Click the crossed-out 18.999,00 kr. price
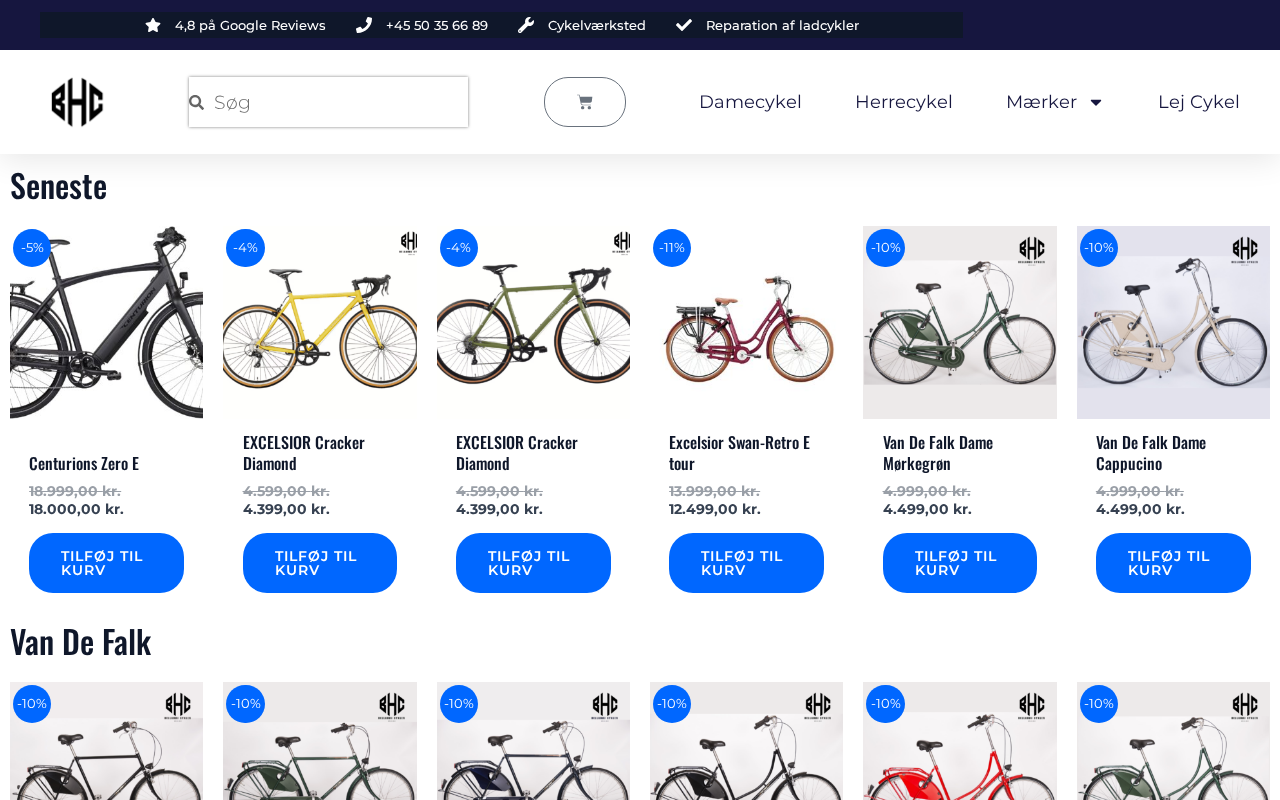Image resolution: width=1280 pixels, height=800 pixels. coord(75,491)
